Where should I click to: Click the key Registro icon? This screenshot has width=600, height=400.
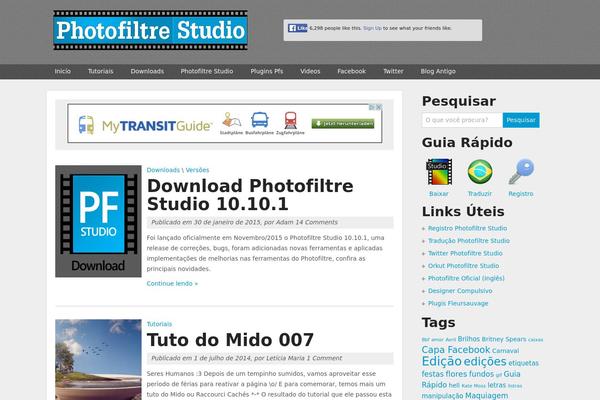521,171
